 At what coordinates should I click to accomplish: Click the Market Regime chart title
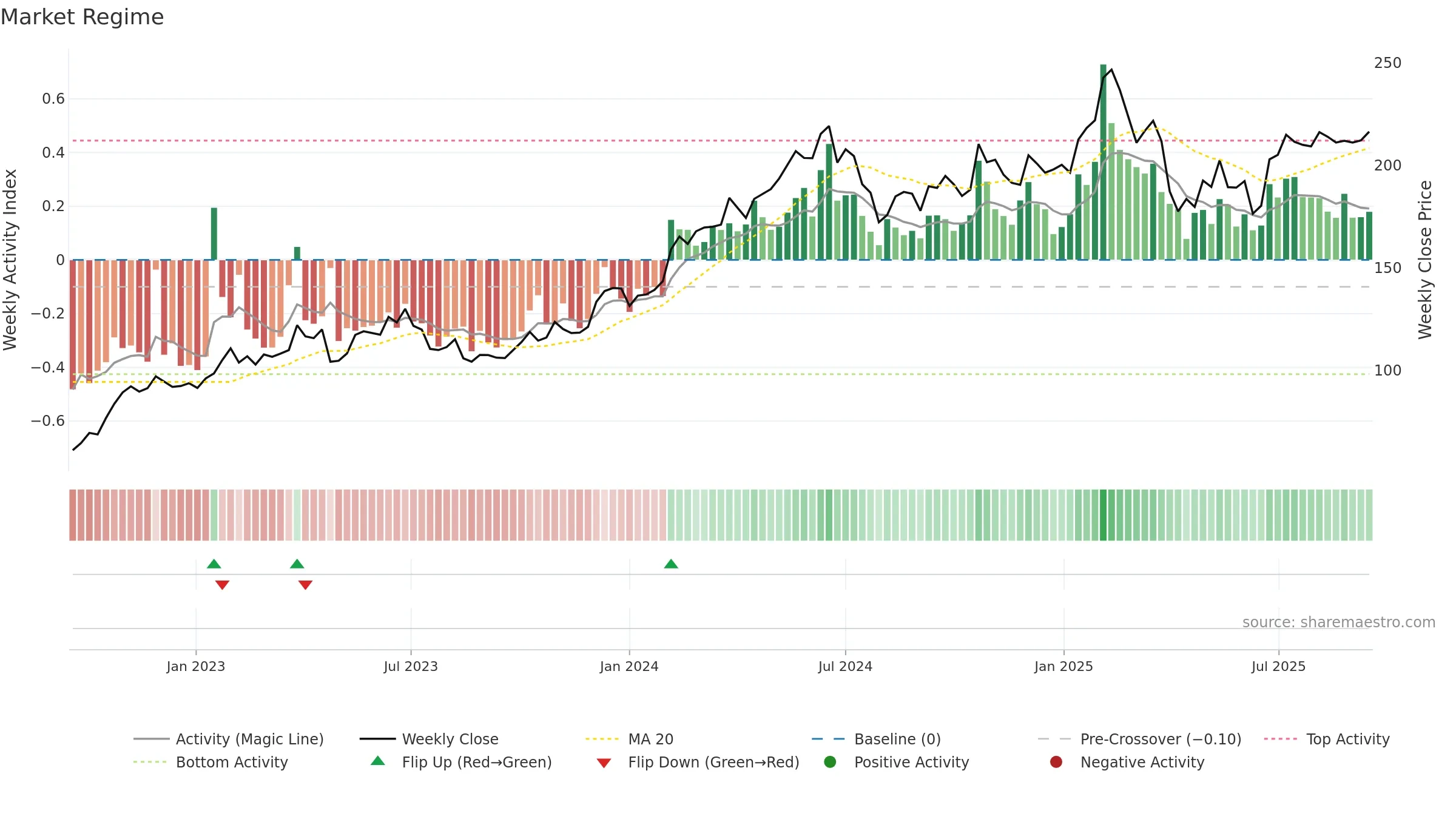coord(82,17)
